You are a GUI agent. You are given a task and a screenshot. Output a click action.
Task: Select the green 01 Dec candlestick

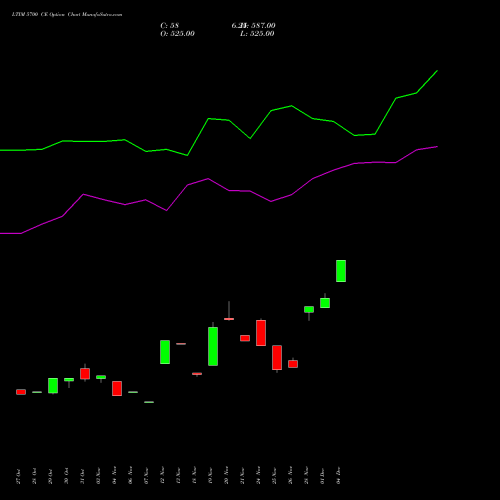(x=325, y=303)
